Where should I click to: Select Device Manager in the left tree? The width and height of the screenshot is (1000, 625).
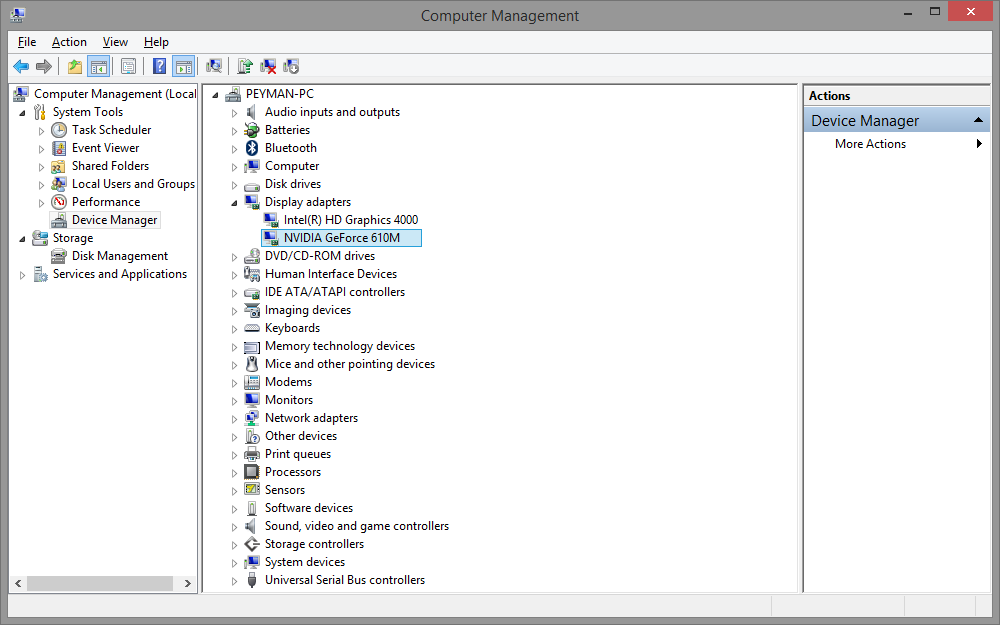click(114, 220)
